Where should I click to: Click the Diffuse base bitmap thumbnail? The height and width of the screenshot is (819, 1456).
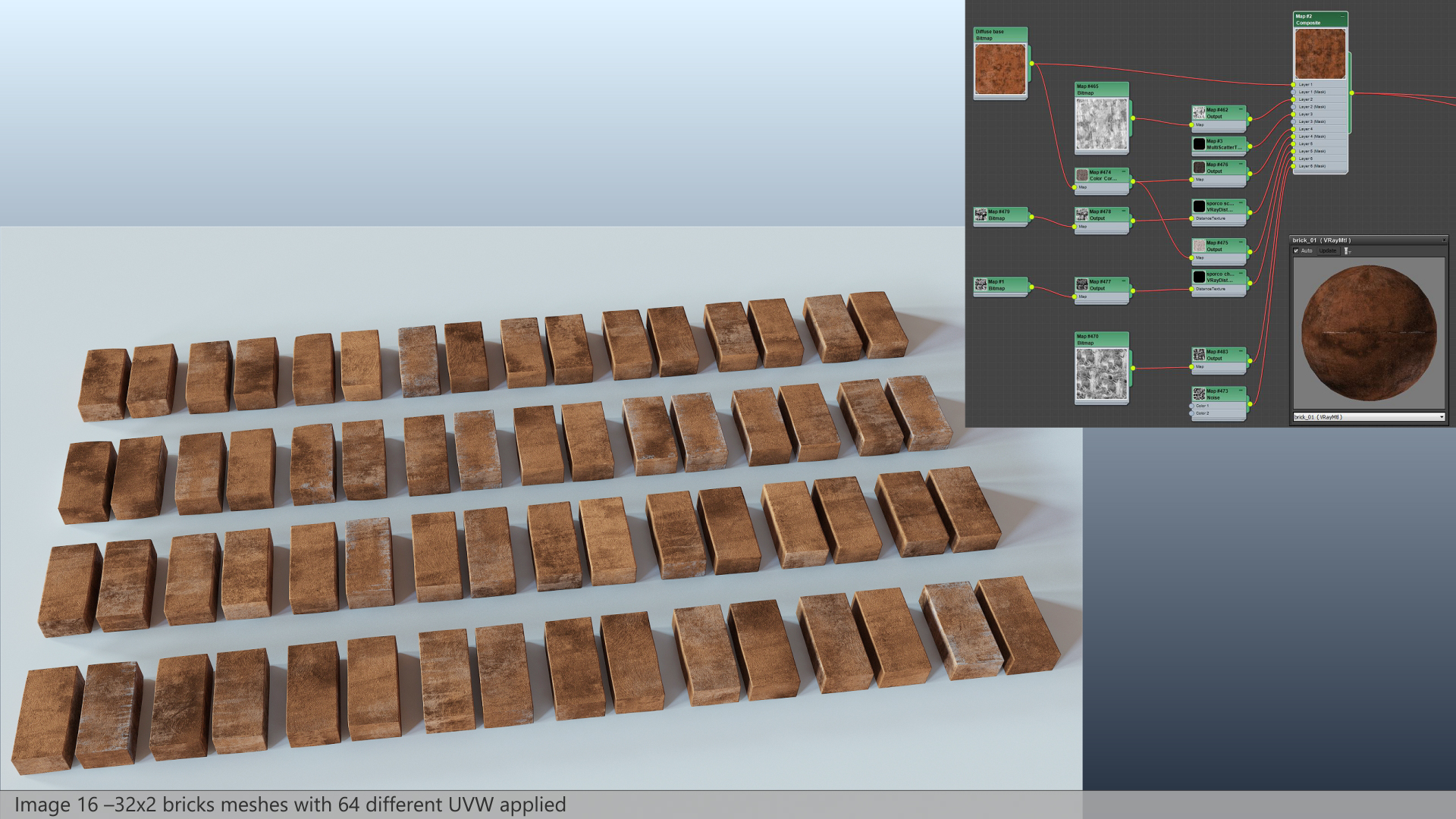coord(1001,67)
